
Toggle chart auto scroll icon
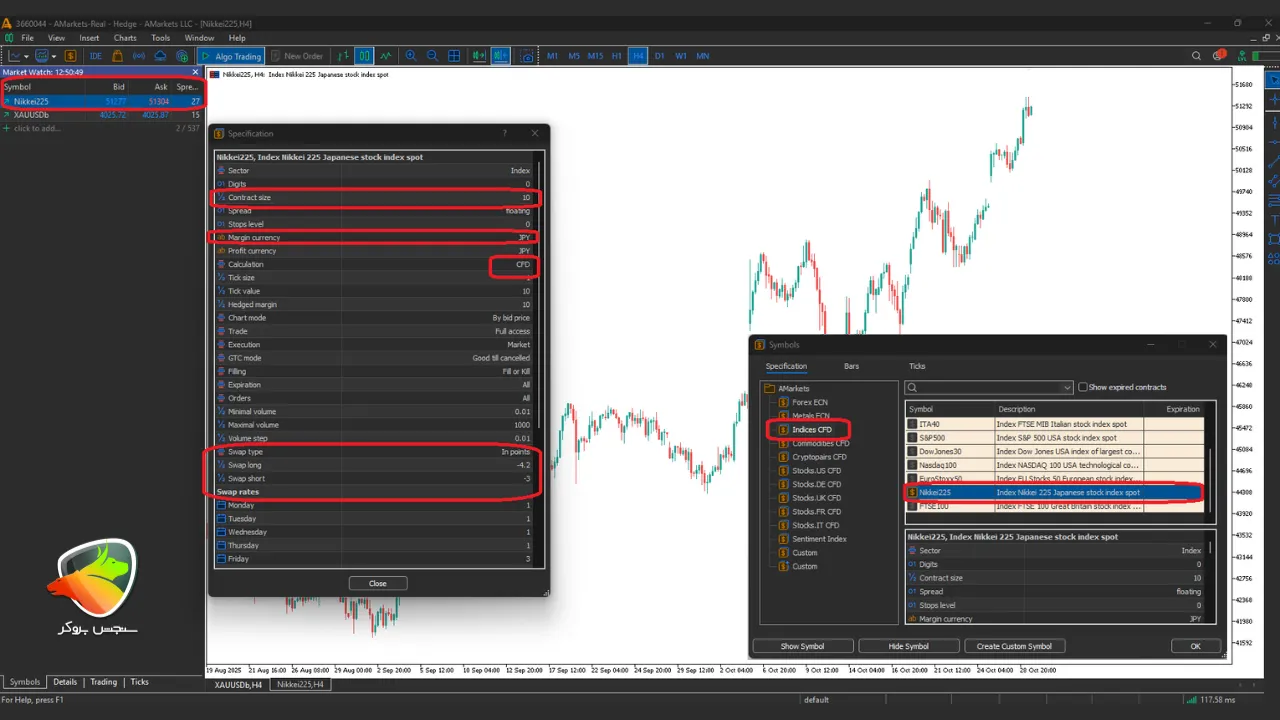click(x=479, y=56)
